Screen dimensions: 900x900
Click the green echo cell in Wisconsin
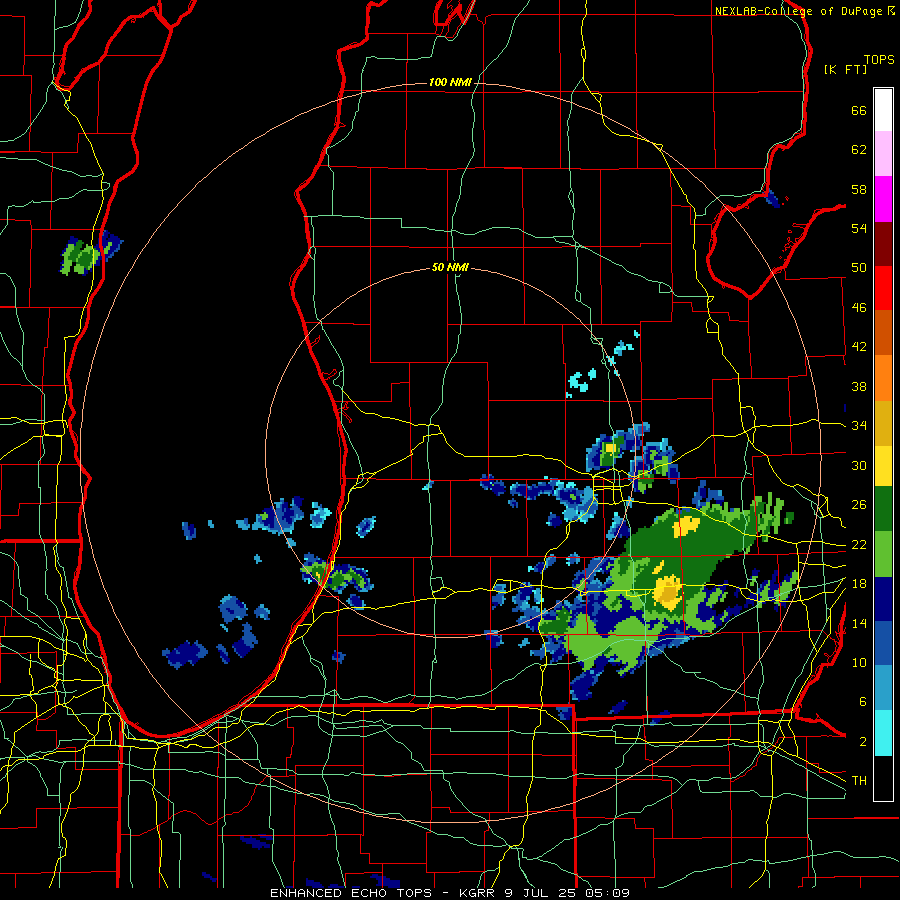[x=81, y=257]
